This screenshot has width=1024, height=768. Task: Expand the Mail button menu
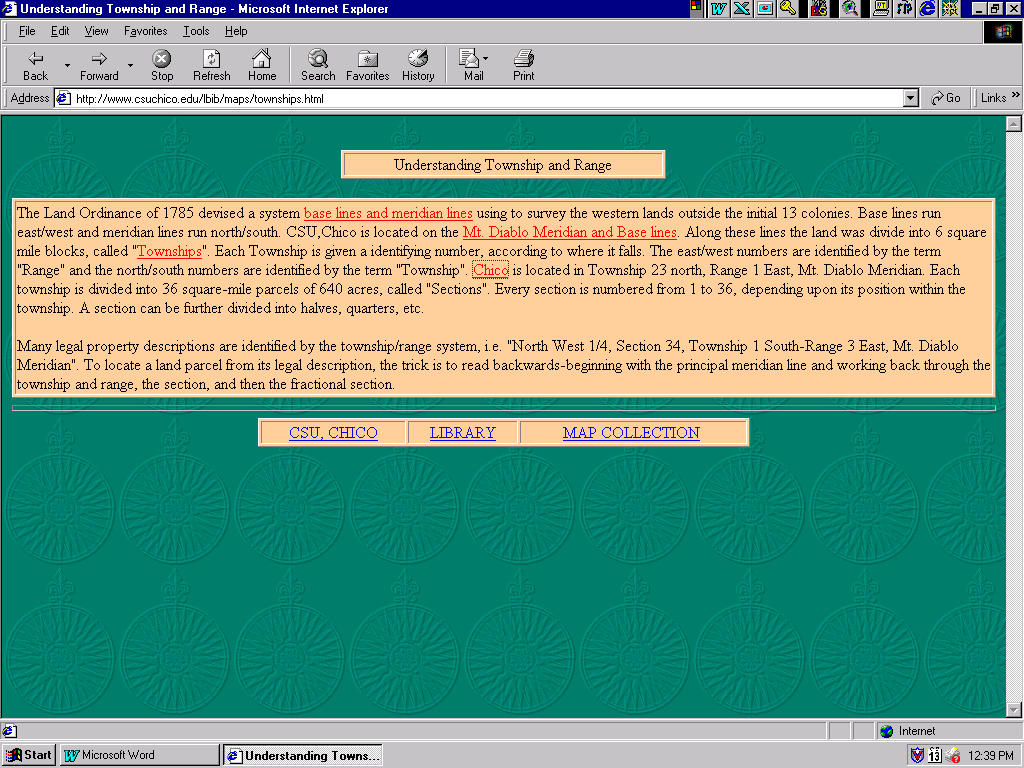(486, 58)
